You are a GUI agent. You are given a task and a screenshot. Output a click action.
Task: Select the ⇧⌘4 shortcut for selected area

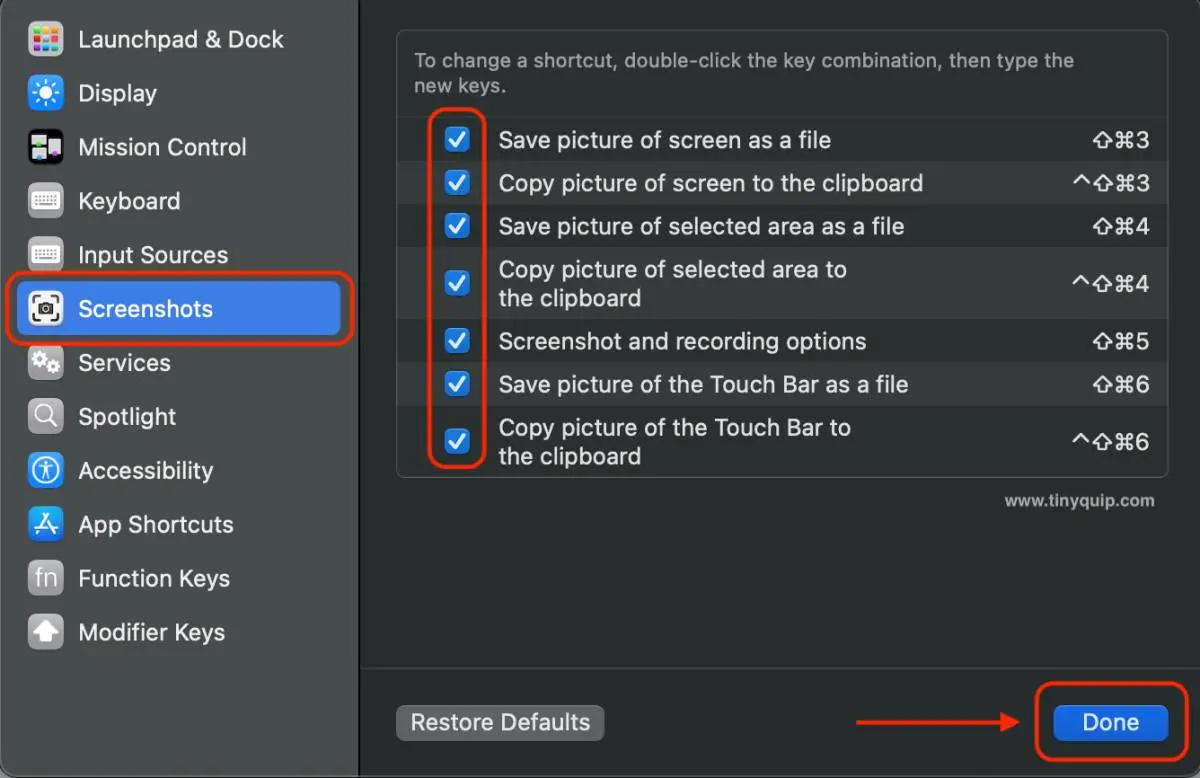tap(1120, 227)
